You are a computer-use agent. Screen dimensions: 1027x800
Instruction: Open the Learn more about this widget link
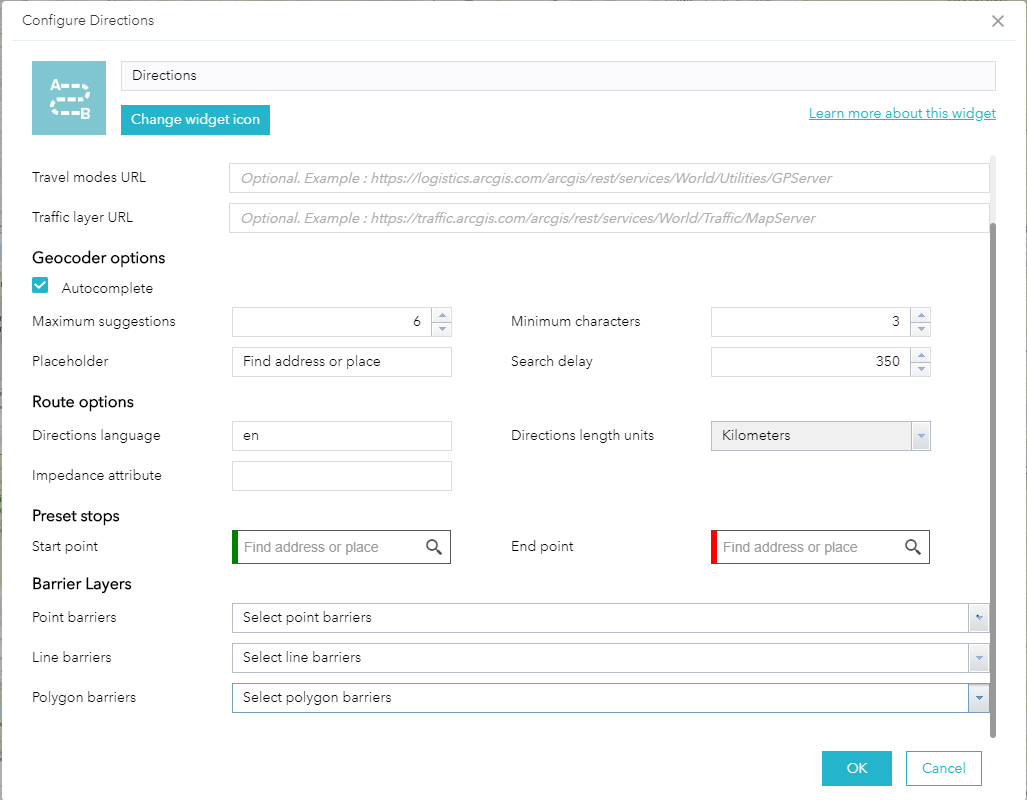[902, 113]
